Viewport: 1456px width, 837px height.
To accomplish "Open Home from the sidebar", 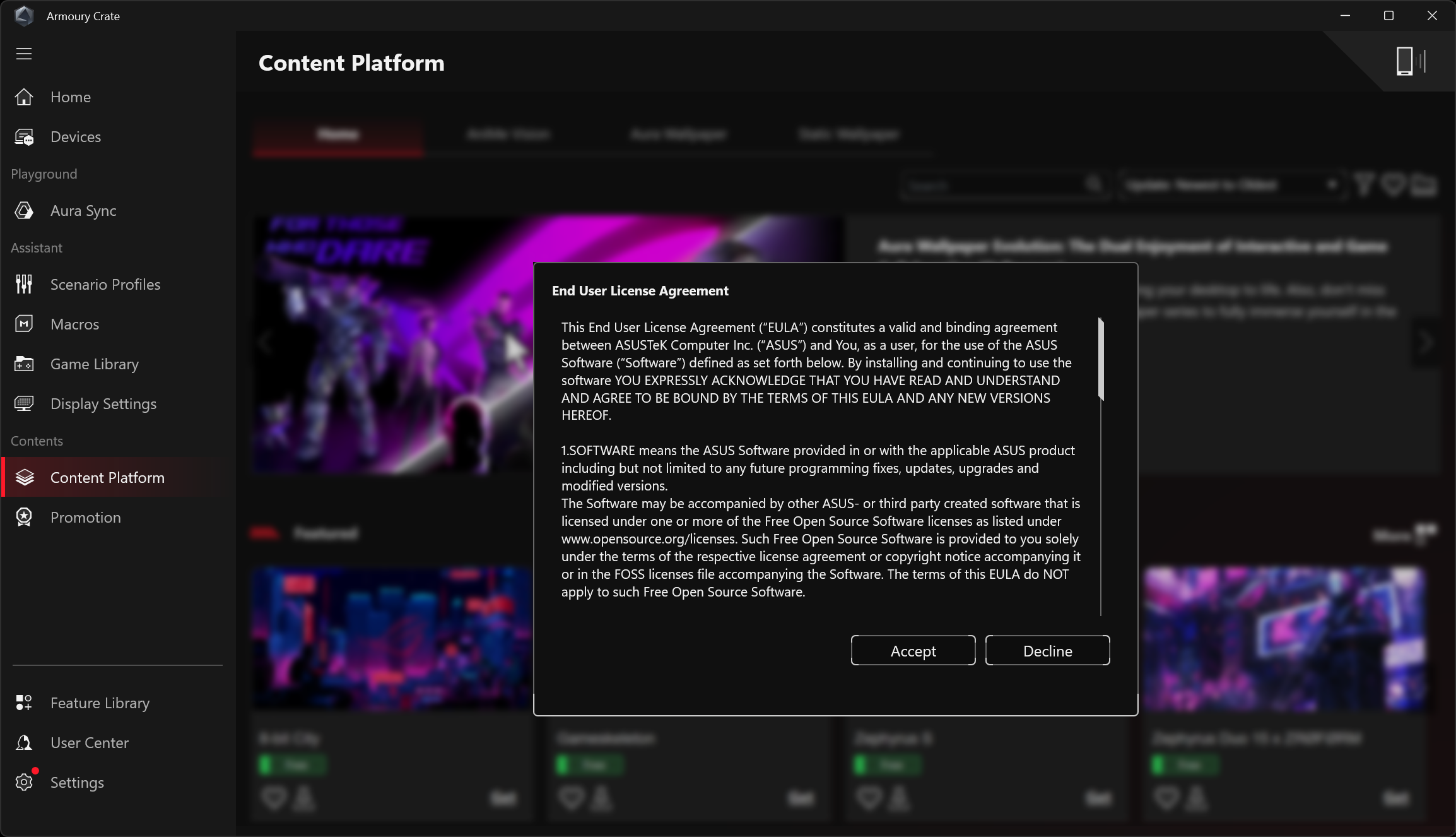I will pyautogui.click(x=70, y=97).
